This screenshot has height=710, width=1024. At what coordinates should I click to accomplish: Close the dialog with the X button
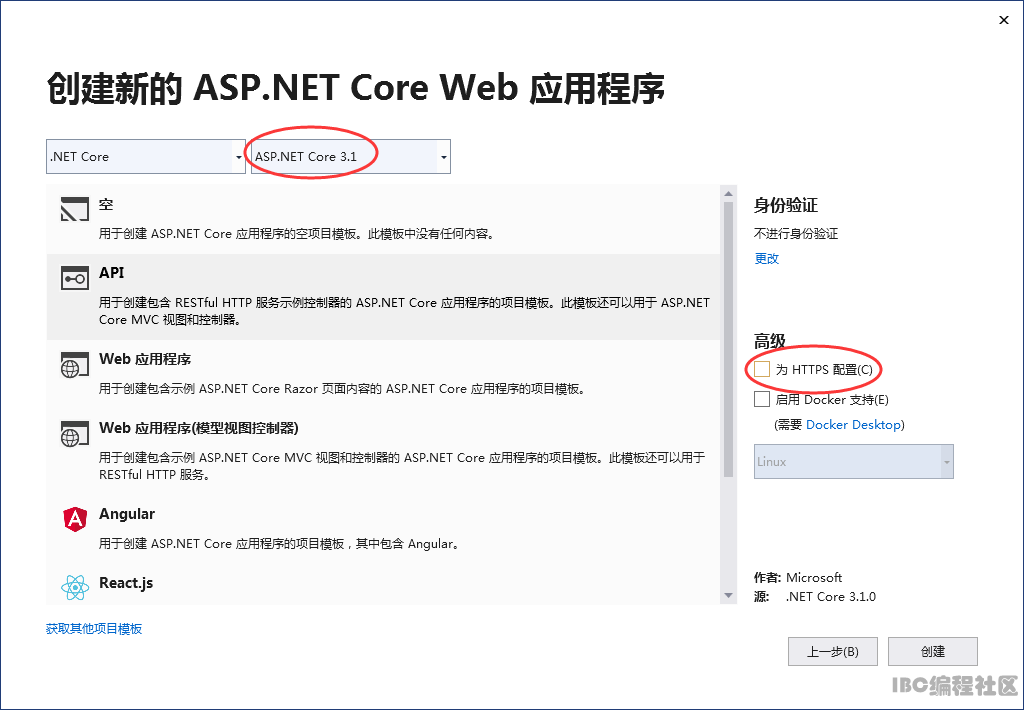pos(1004,20)
